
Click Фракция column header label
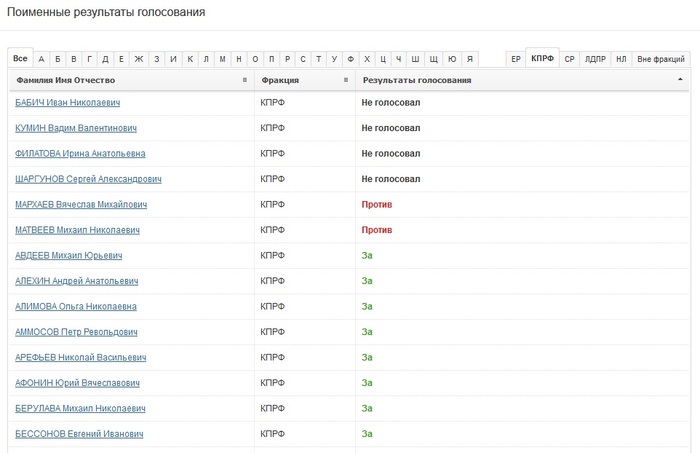(x=280, y=80)
